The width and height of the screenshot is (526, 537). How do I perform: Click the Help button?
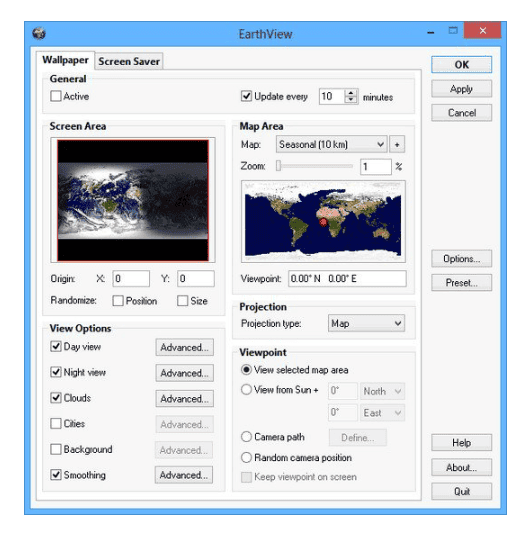[x=461, y=442]
